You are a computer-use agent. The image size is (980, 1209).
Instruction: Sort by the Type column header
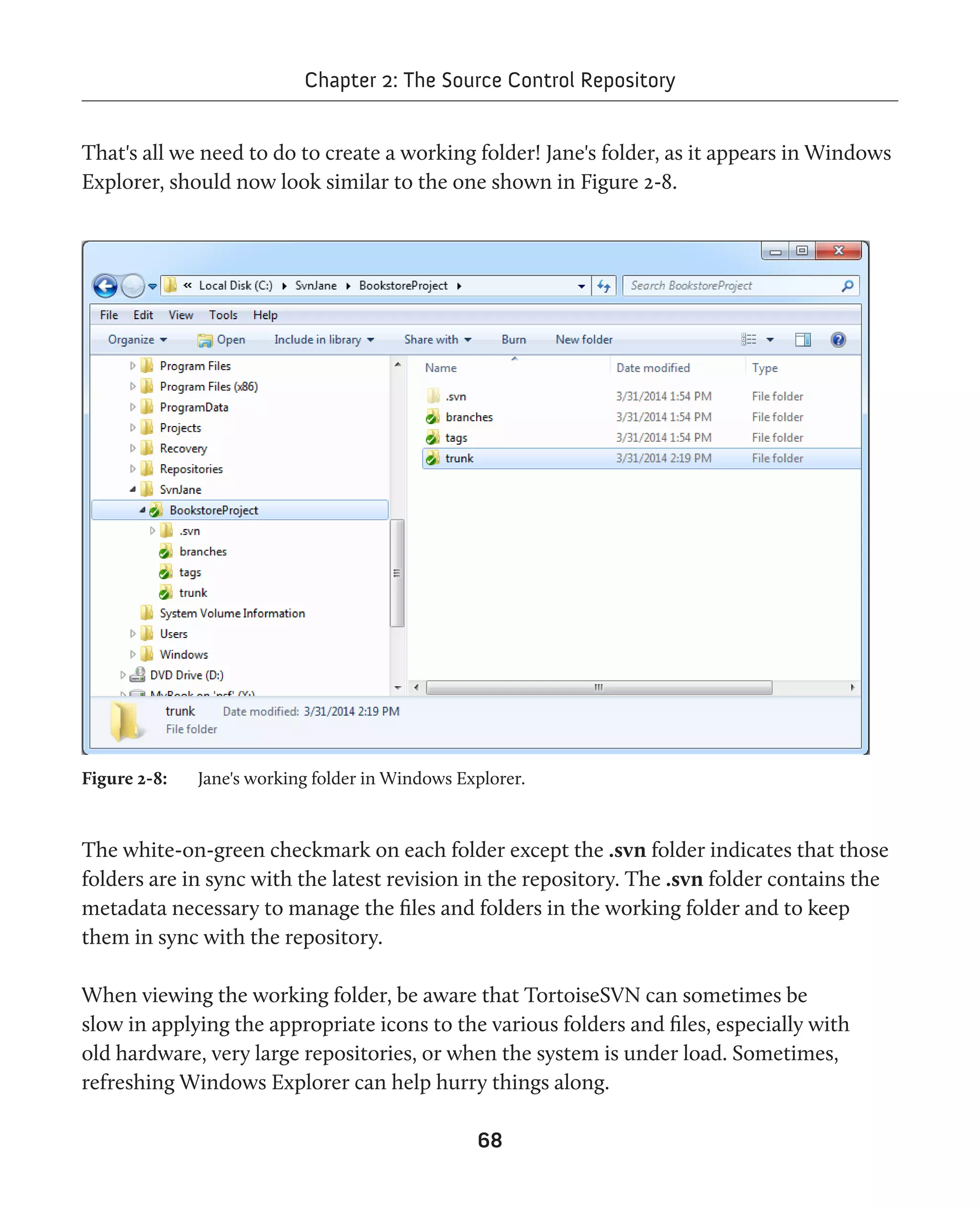(765, 368)
